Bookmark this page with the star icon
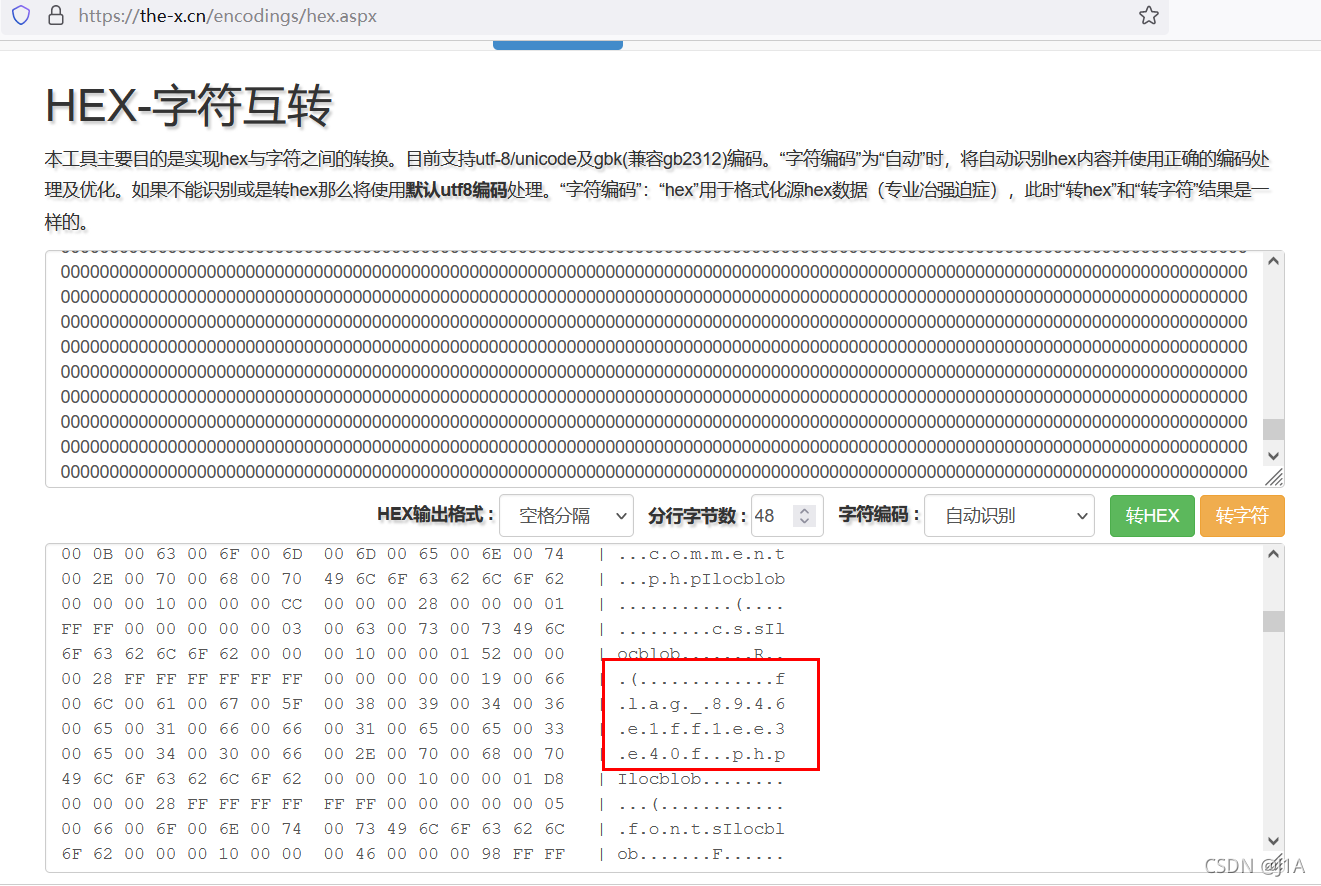Image resolution: width=1321 pixels, height=886 pixels. click(x=1149, y=15)
